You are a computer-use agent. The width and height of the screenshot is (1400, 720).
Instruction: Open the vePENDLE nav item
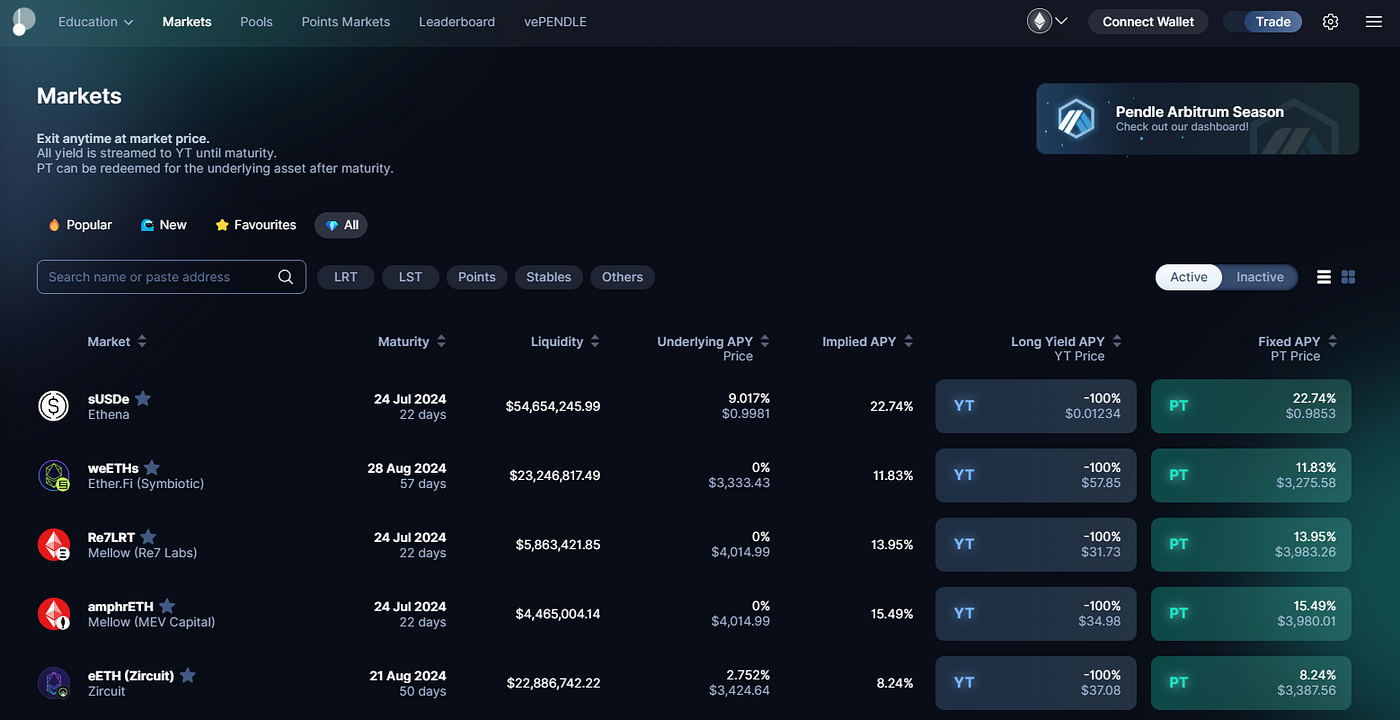[555, 22]
